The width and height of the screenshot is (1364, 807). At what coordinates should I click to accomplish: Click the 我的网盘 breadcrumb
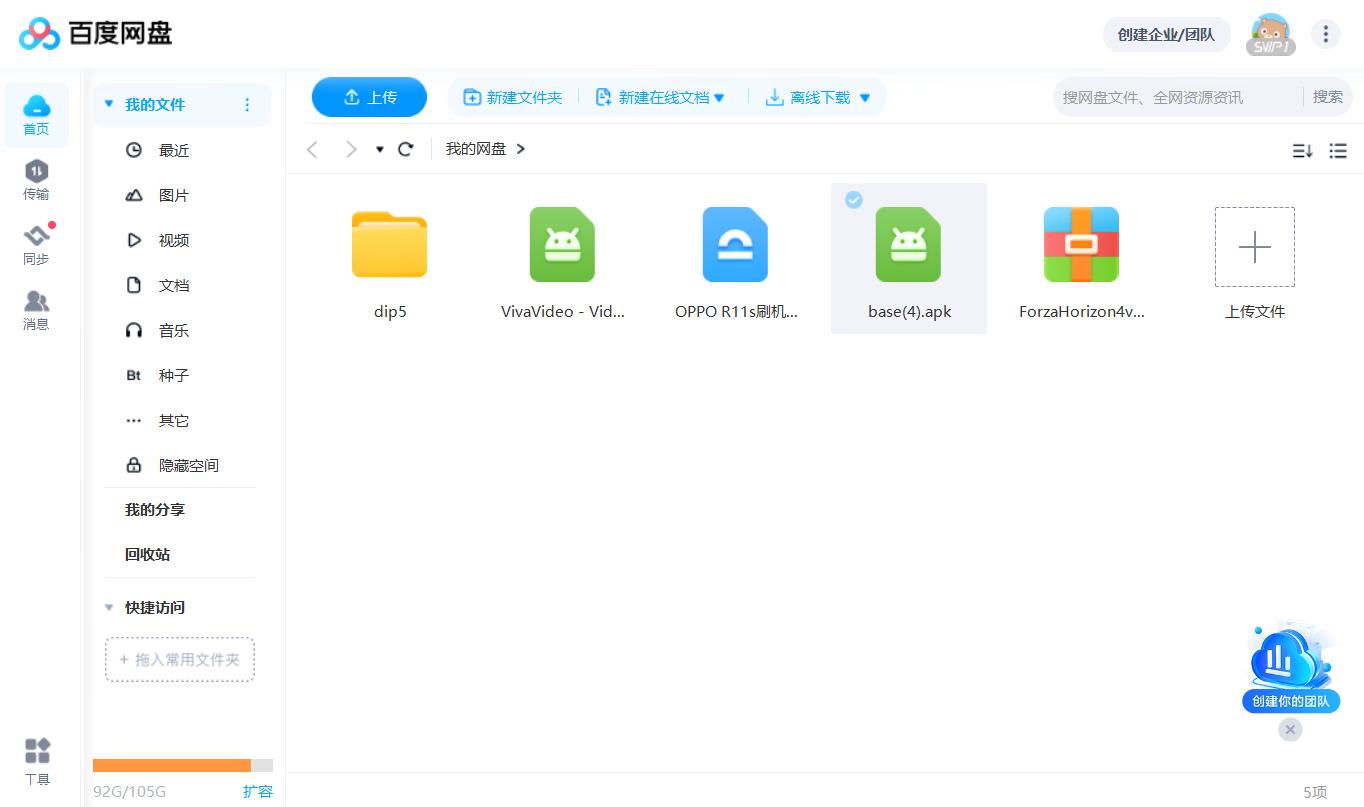click(476, 149)
